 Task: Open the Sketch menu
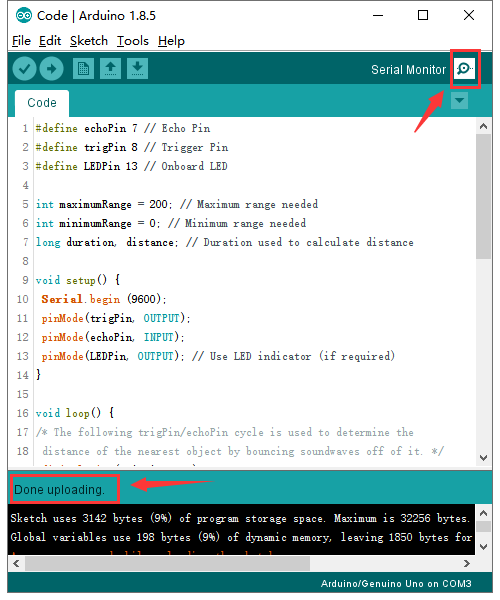click(89, 41)
